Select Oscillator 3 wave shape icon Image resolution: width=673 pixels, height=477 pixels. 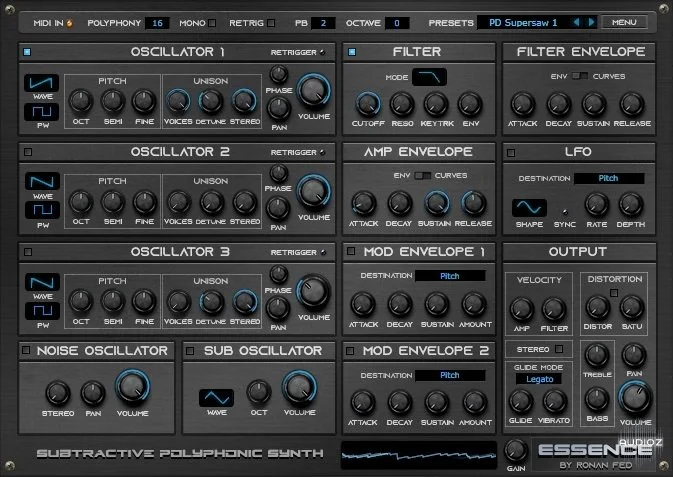(x=42, y=283)
